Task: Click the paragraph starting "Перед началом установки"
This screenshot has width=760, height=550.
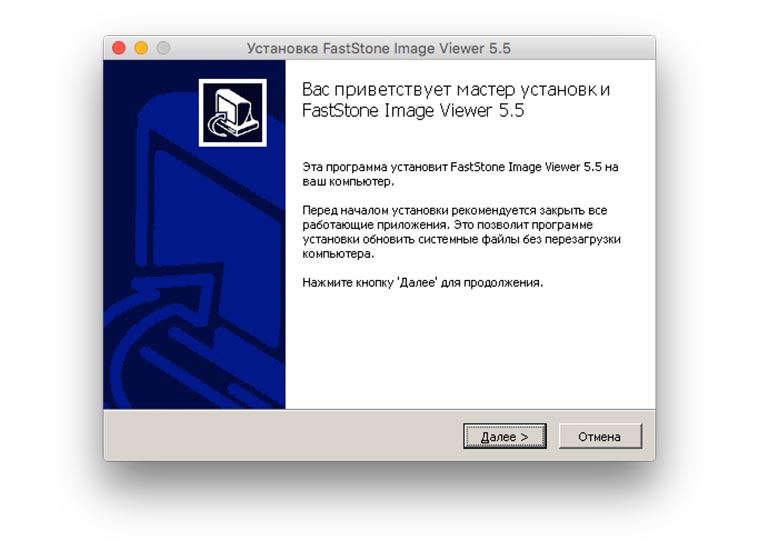Action: pos(461,232)
